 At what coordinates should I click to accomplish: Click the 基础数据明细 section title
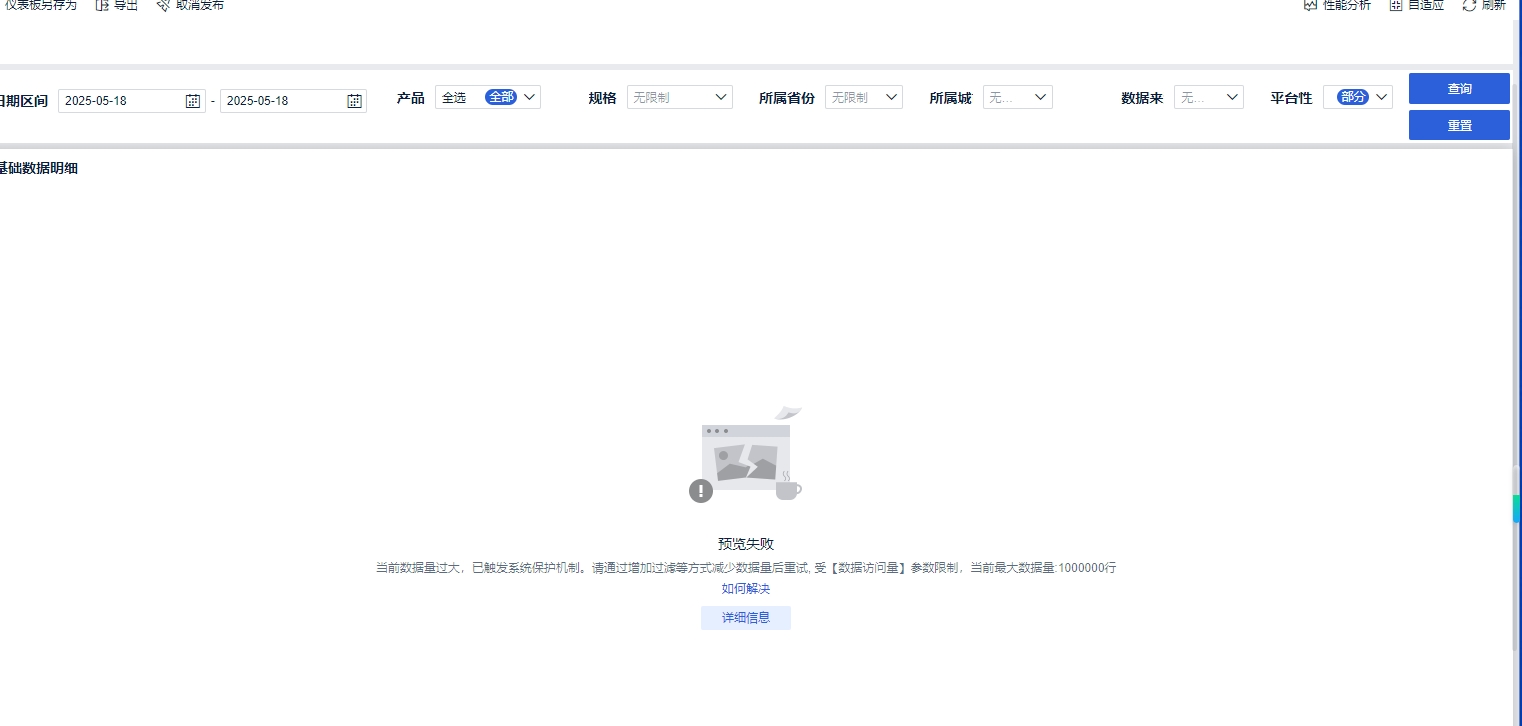click(38, 168)
